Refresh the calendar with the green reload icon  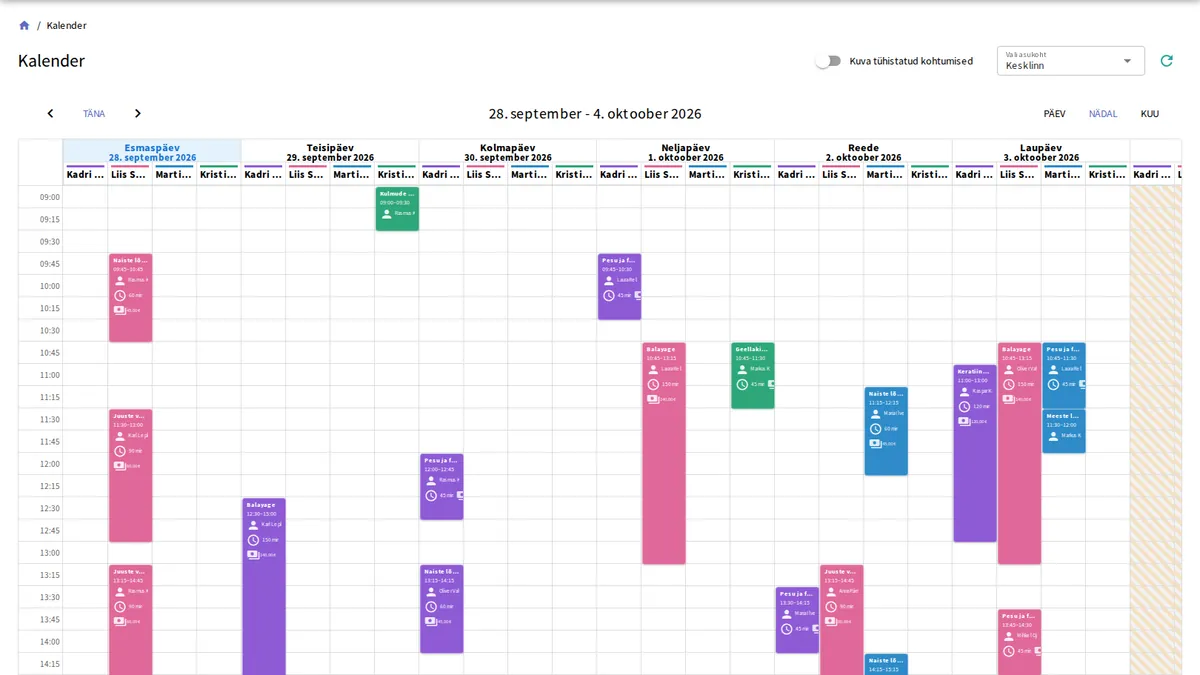1166,61
